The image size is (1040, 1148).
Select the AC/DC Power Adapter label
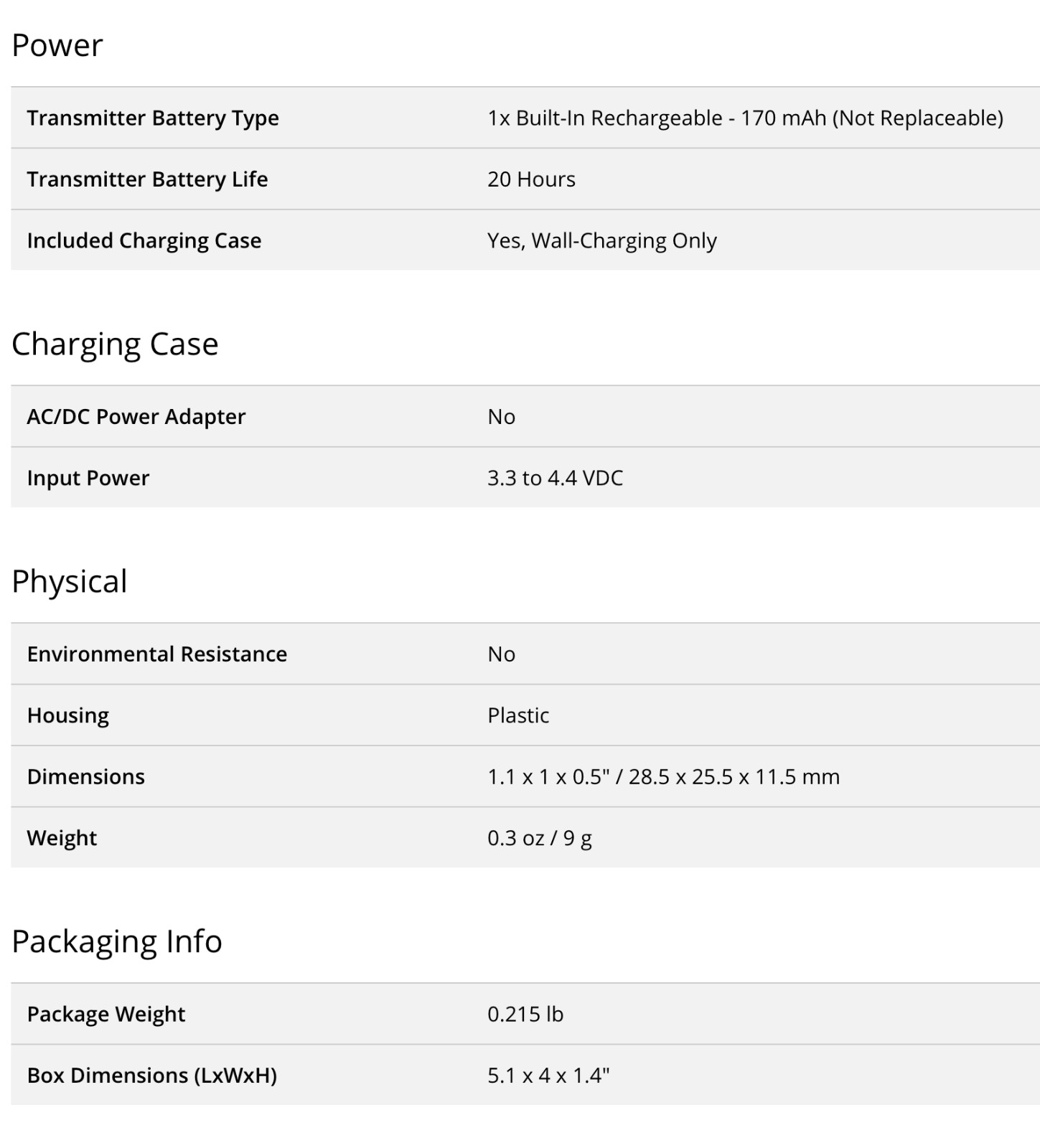pos(136,416)
